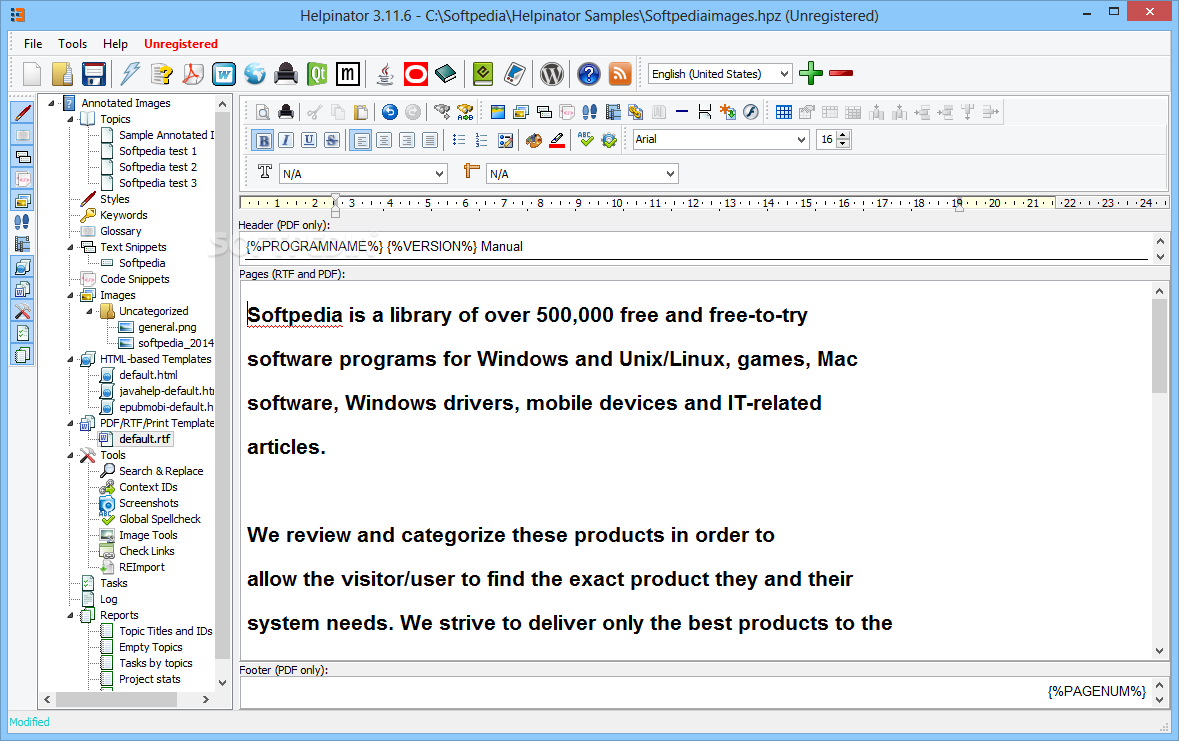Open the font color palette icon
Screen dimensions: 1179x741
click(534, 140)
